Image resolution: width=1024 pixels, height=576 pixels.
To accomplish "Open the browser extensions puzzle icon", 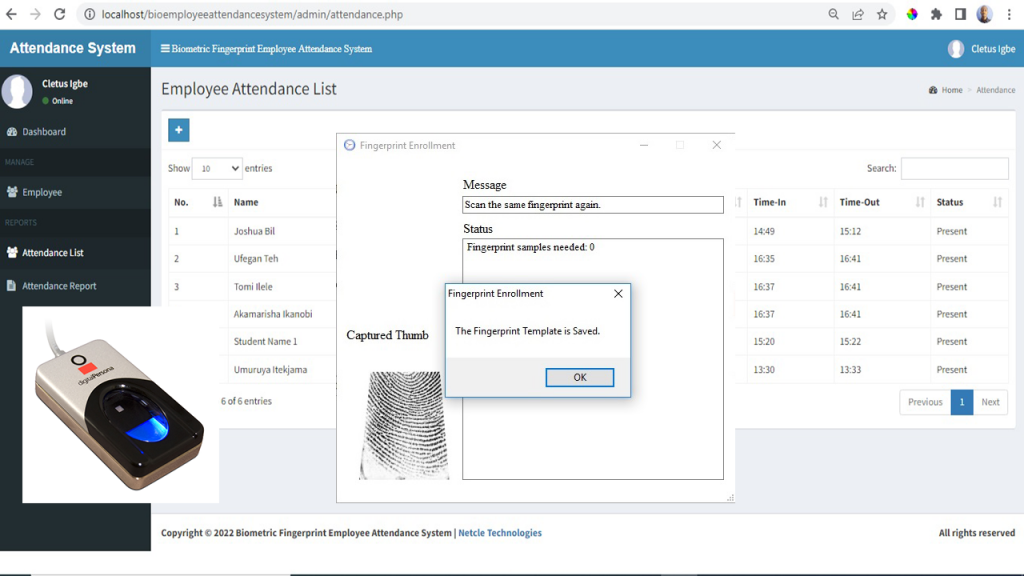I will point(934,14).
